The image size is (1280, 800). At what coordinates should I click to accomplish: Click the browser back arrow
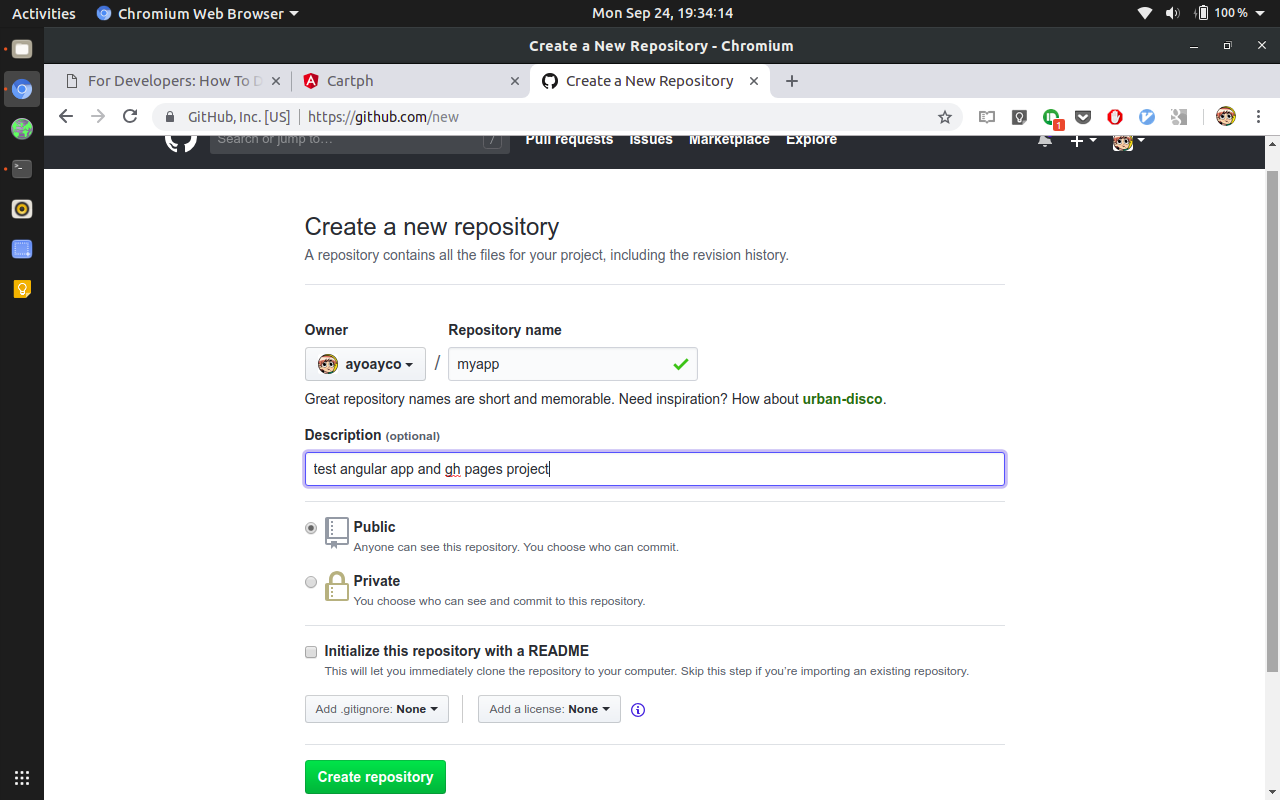click(66, 117)
